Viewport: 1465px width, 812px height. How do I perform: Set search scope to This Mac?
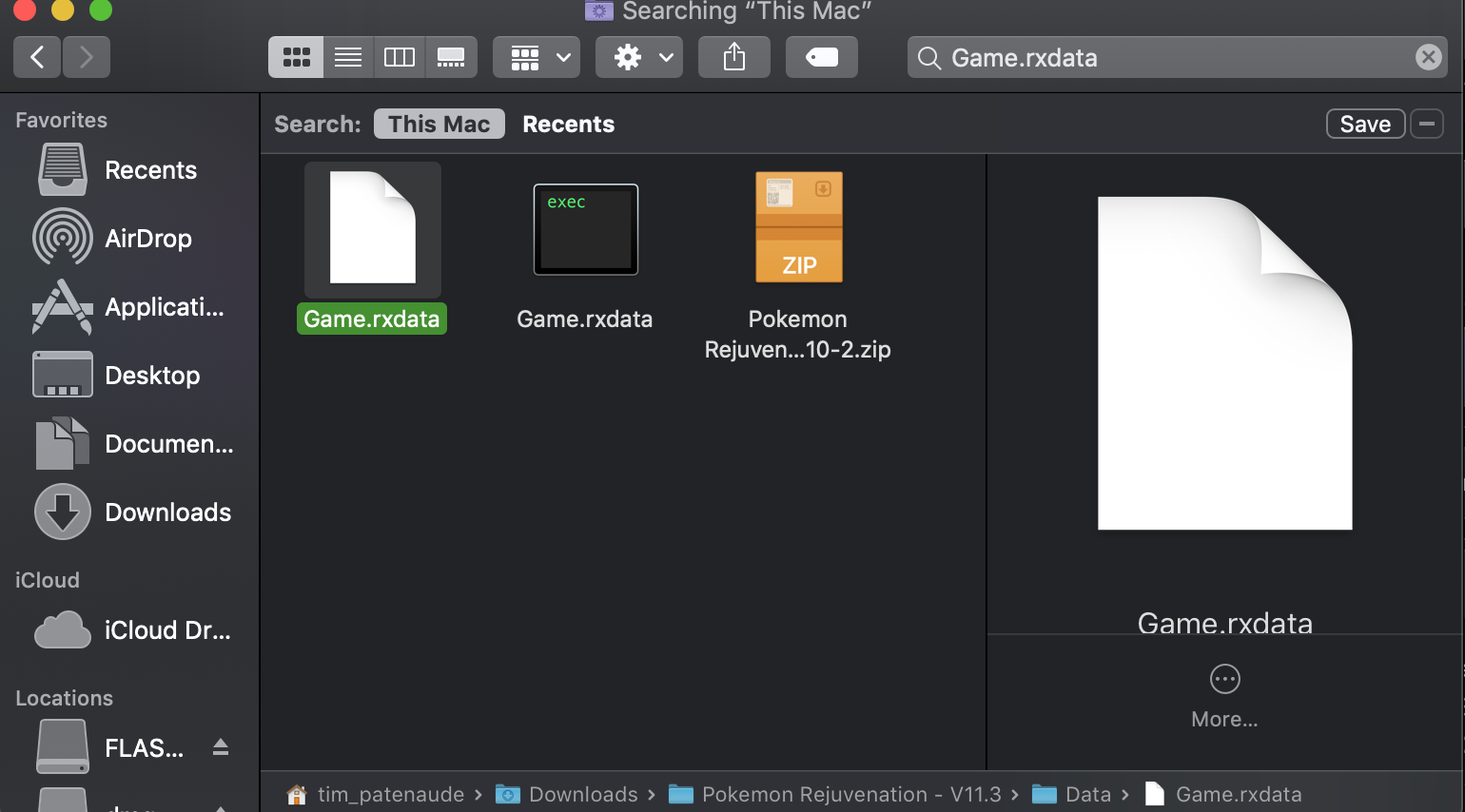[x=439, y=125]
